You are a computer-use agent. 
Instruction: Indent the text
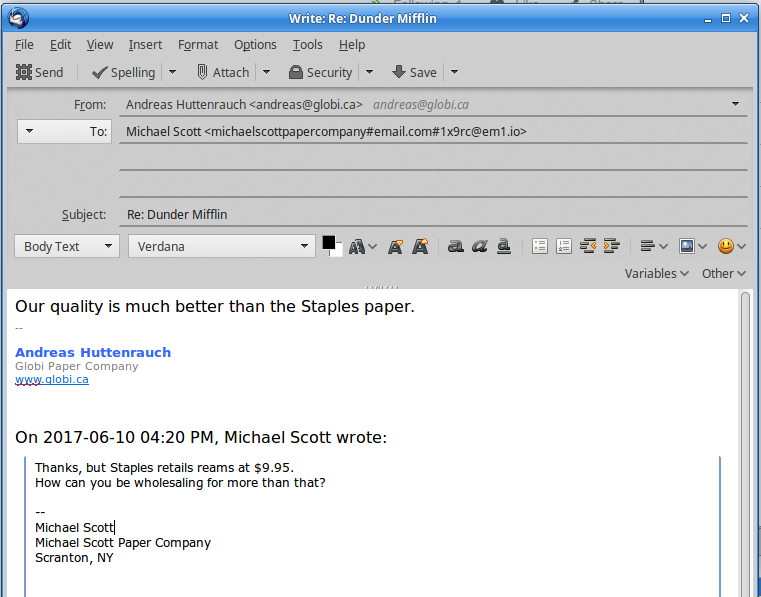(x=612, y=246)
